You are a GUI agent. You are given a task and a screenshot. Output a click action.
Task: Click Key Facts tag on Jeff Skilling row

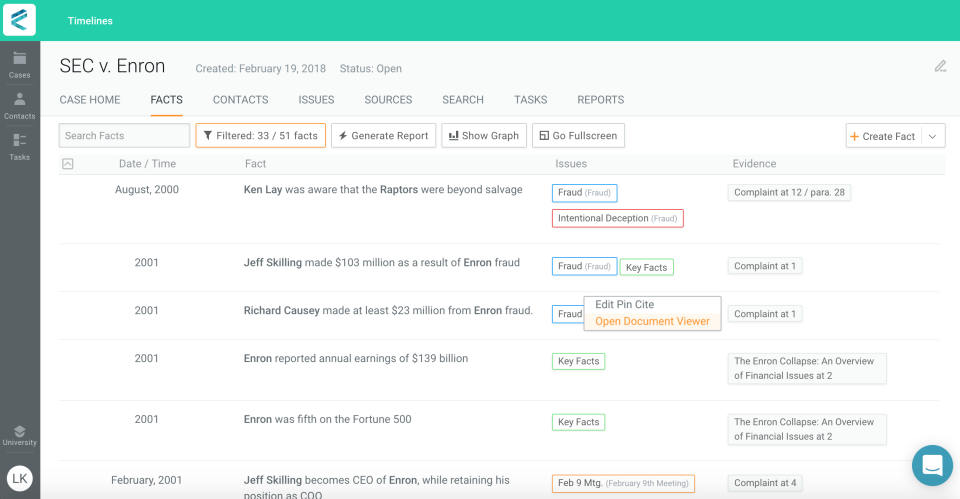point(647,268)
